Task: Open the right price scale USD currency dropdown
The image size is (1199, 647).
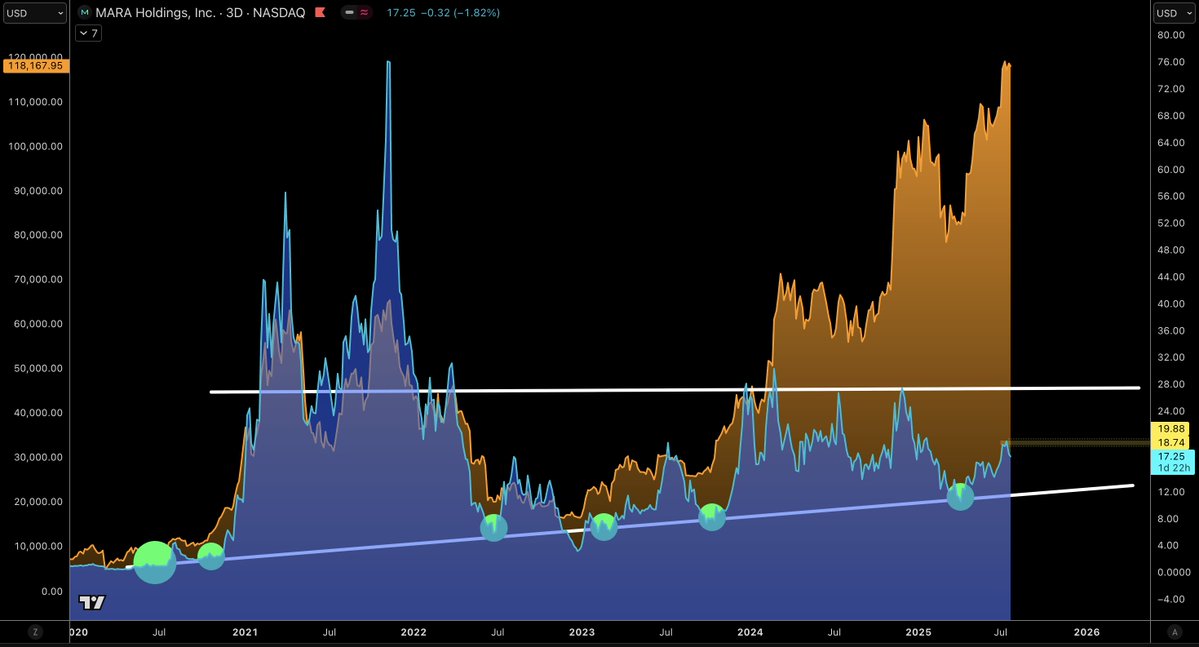Action: (x=1175, y=13)
